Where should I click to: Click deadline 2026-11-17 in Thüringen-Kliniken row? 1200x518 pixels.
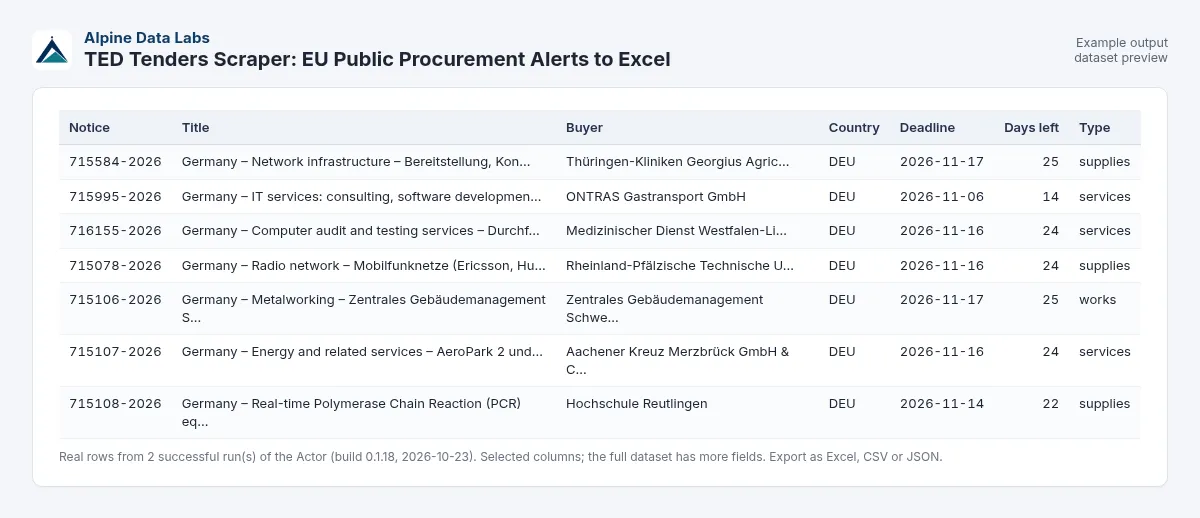point(942,162)
